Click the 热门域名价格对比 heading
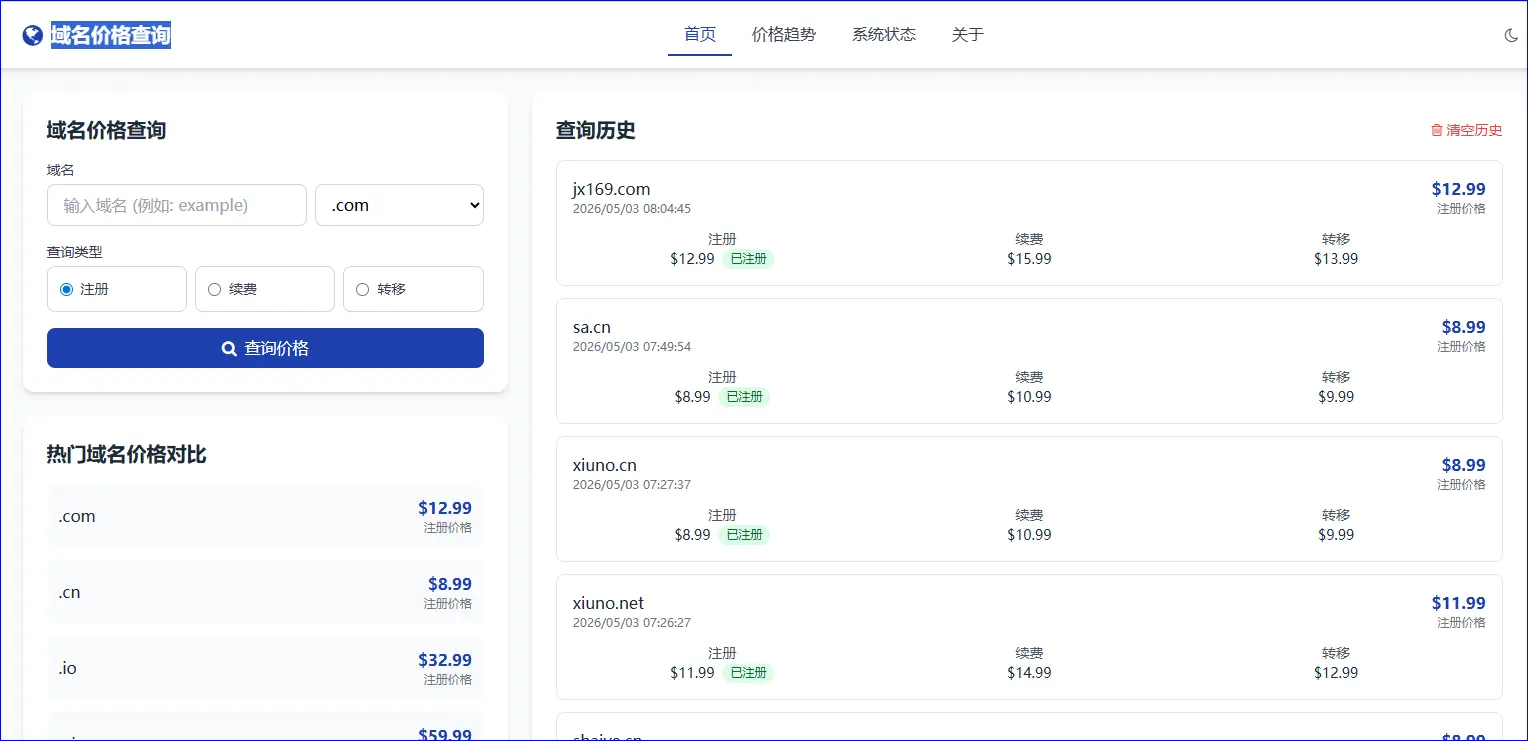This screenshot has width=1528, height=741. [x=126, y=455]
